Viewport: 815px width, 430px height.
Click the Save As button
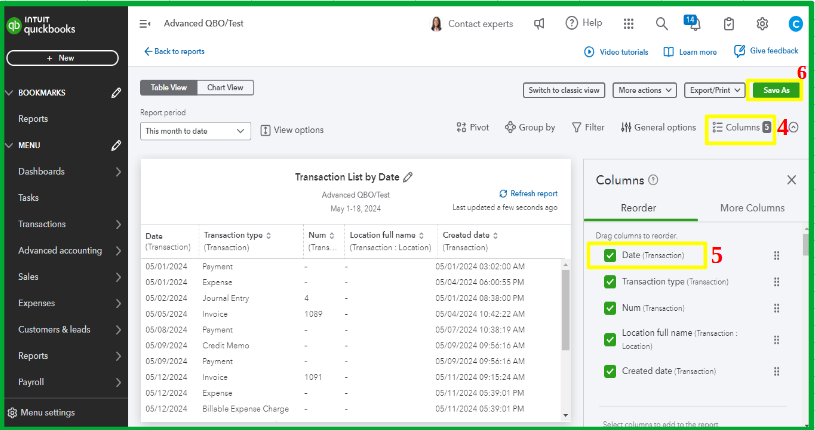pyautogui.click(x=776, y=90)
